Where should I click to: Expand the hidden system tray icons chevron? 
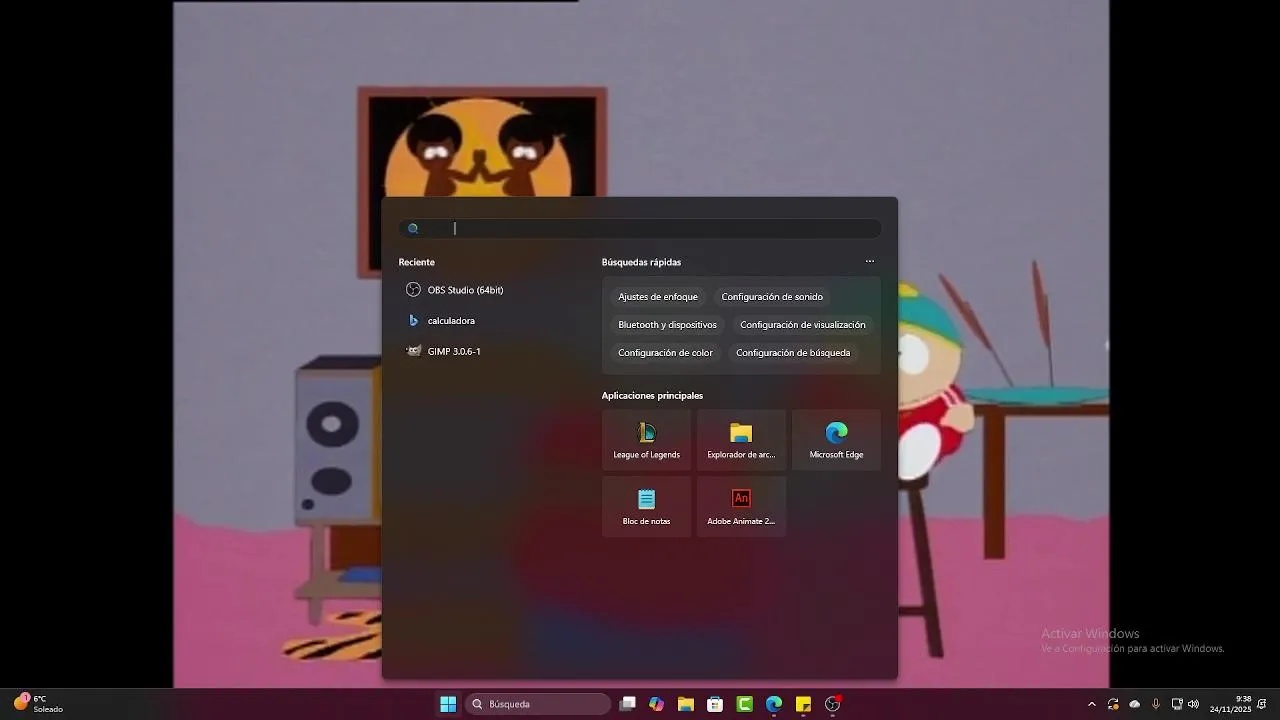tap(1092, 704)
